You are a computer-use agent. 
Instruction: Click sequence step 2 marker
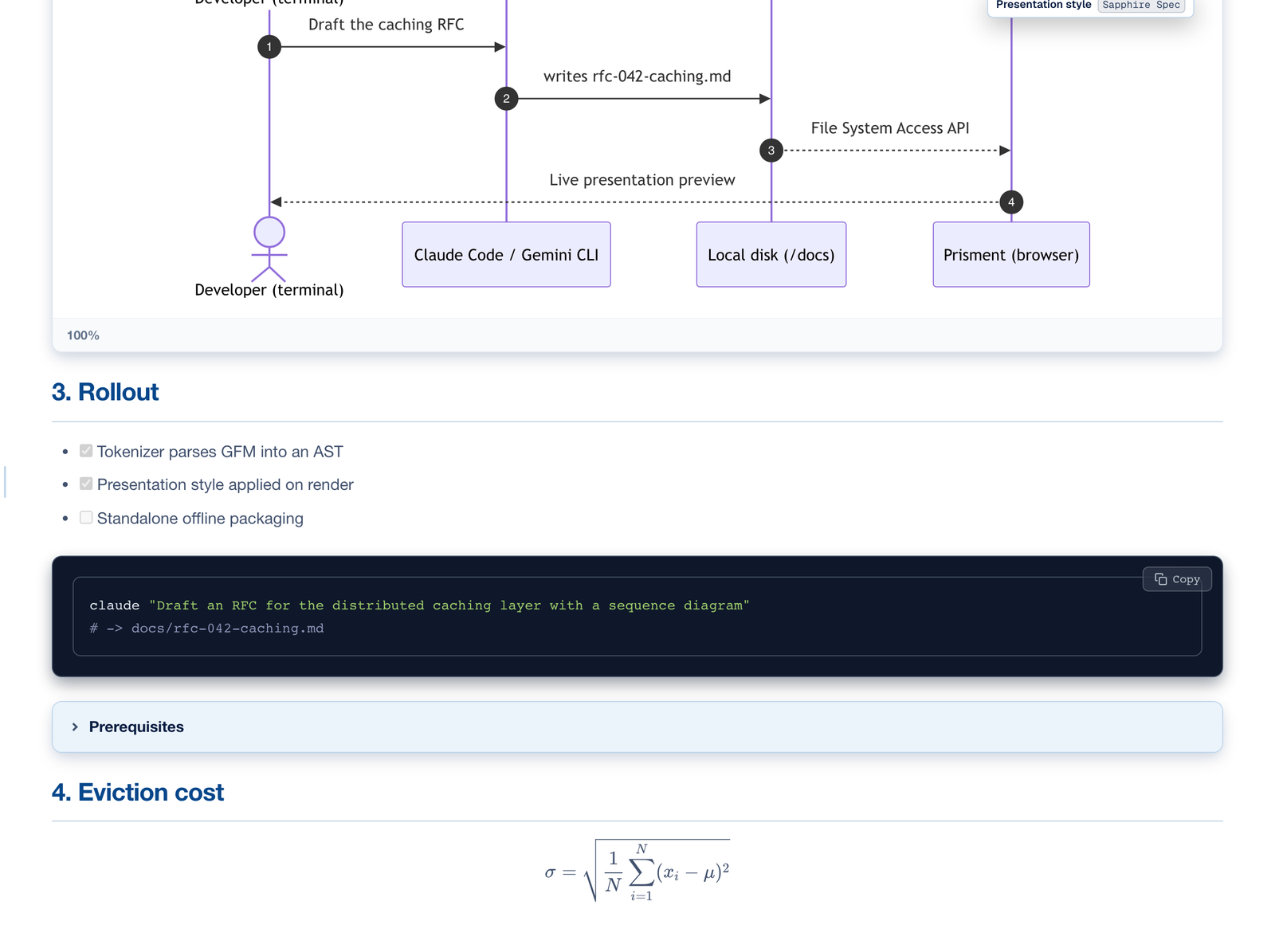click(506, 99)
